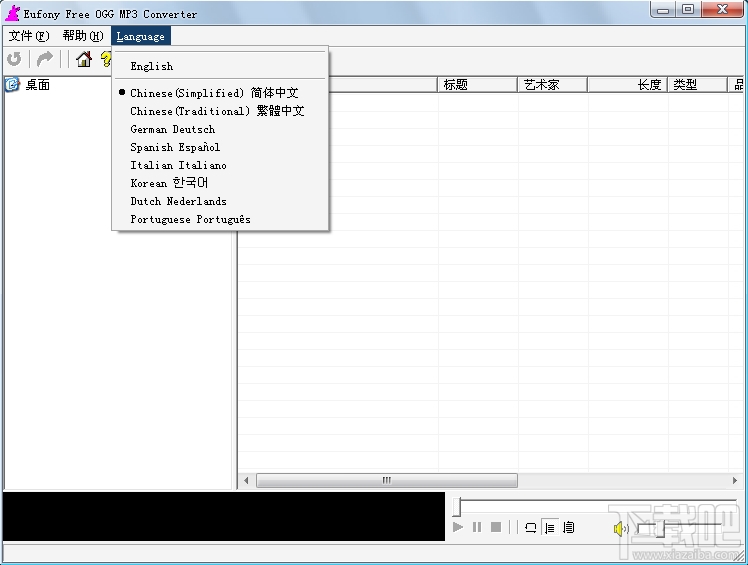Image resolution: width=748 pixels, height=565 pixels.
Task: Pause audio playback
Action: tap(477, 527)
